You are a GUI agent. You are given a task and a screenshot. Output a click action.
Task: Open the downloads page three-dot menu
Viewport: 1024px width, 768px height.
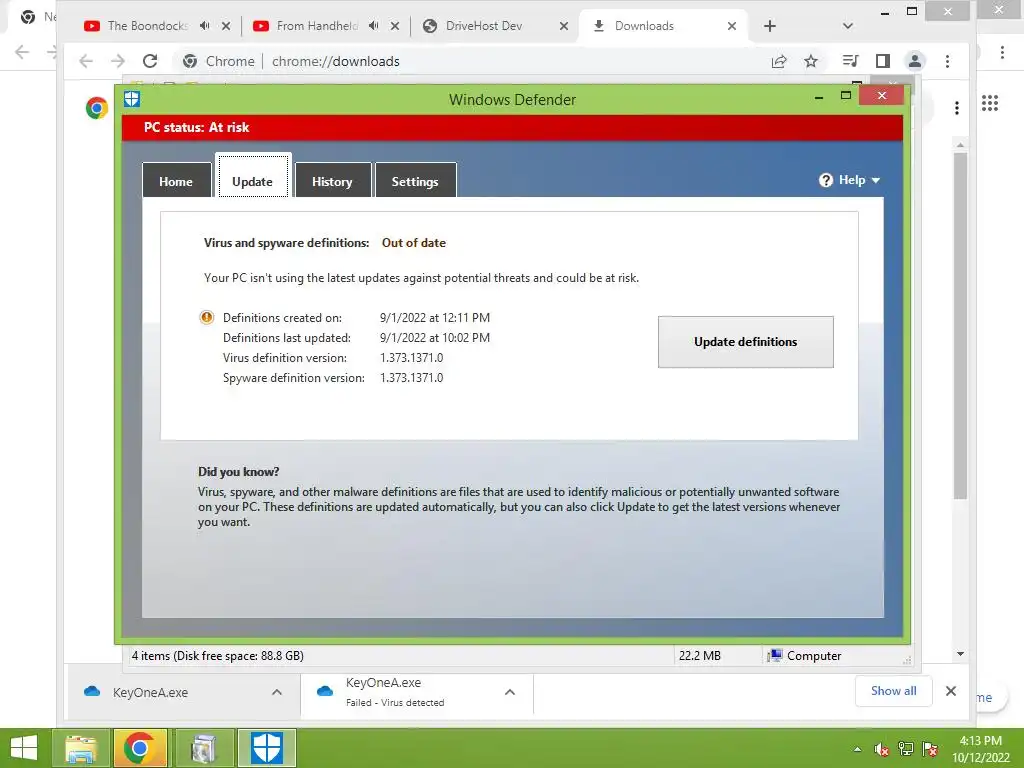[957, 108]
